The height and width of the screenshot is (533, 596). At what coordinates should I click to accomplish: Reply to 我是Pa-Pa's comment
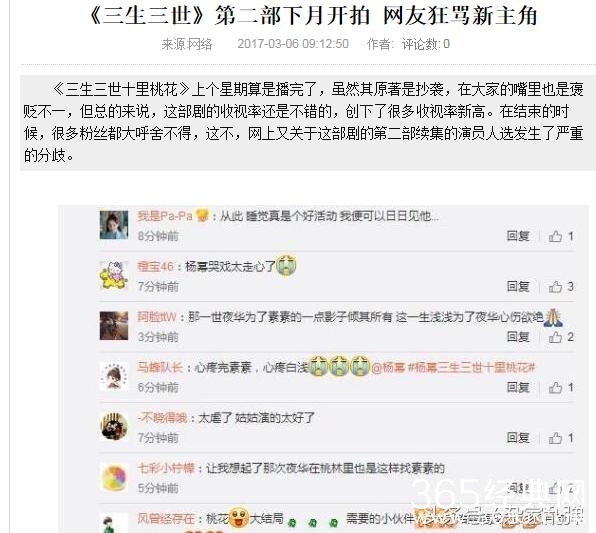pyautogui.click(x=518, y=236)
